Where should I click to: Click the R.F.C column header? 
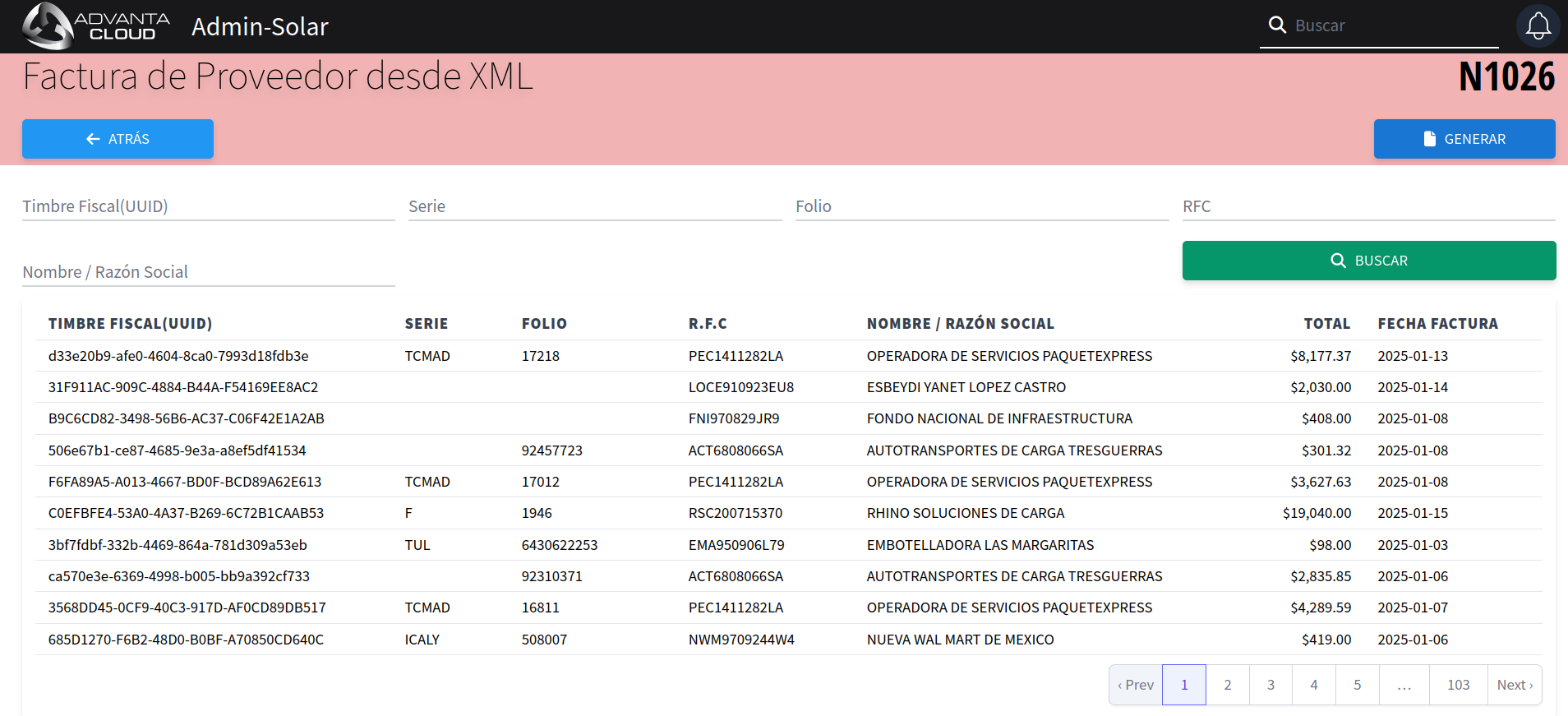click(708, 324)
